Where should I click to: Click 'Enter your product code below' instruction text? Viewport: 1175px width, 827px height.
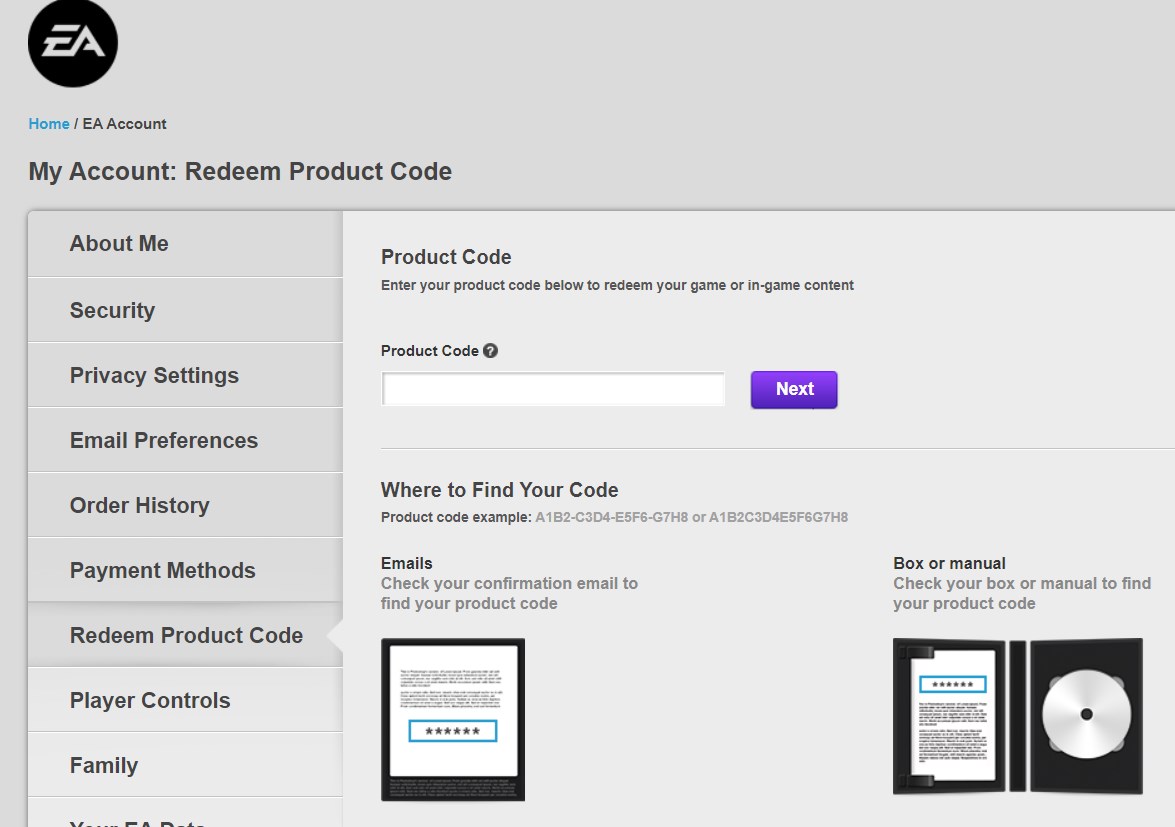pyautogui.click(x=617, y=285)
